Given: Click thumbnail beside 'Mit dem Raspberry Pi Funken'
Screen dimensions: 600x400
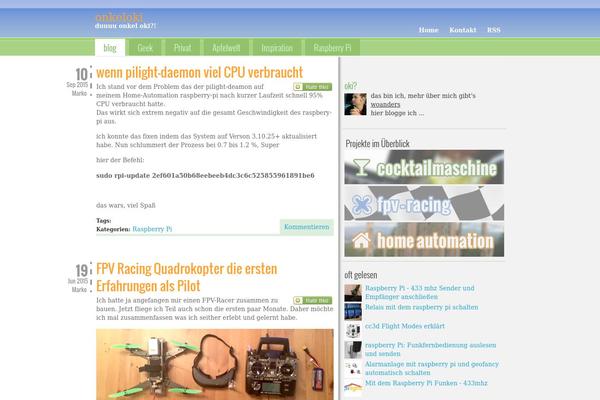Looking at the screenshot, I should tap(353, 388).
